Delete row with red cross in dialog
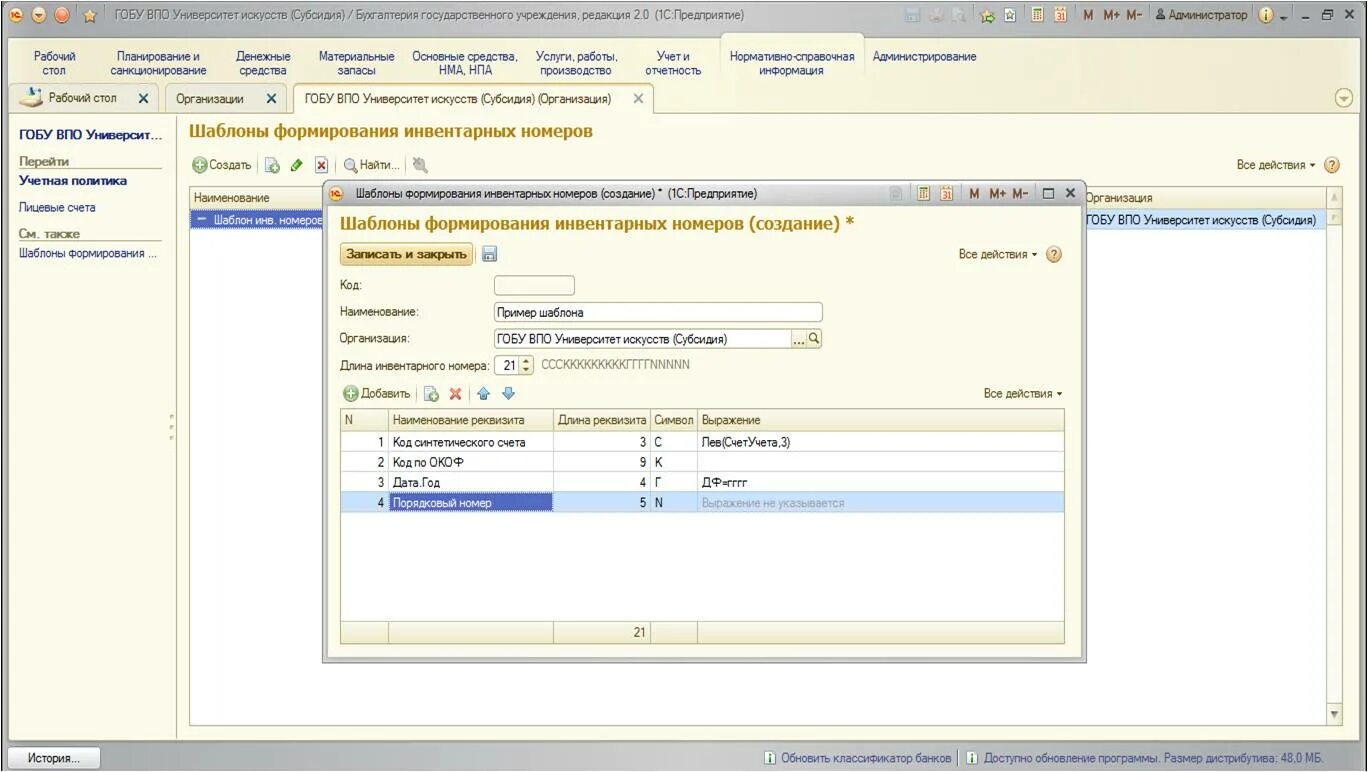The width and height of the screenshot is (1368, 772). click(x=455, y=394)
